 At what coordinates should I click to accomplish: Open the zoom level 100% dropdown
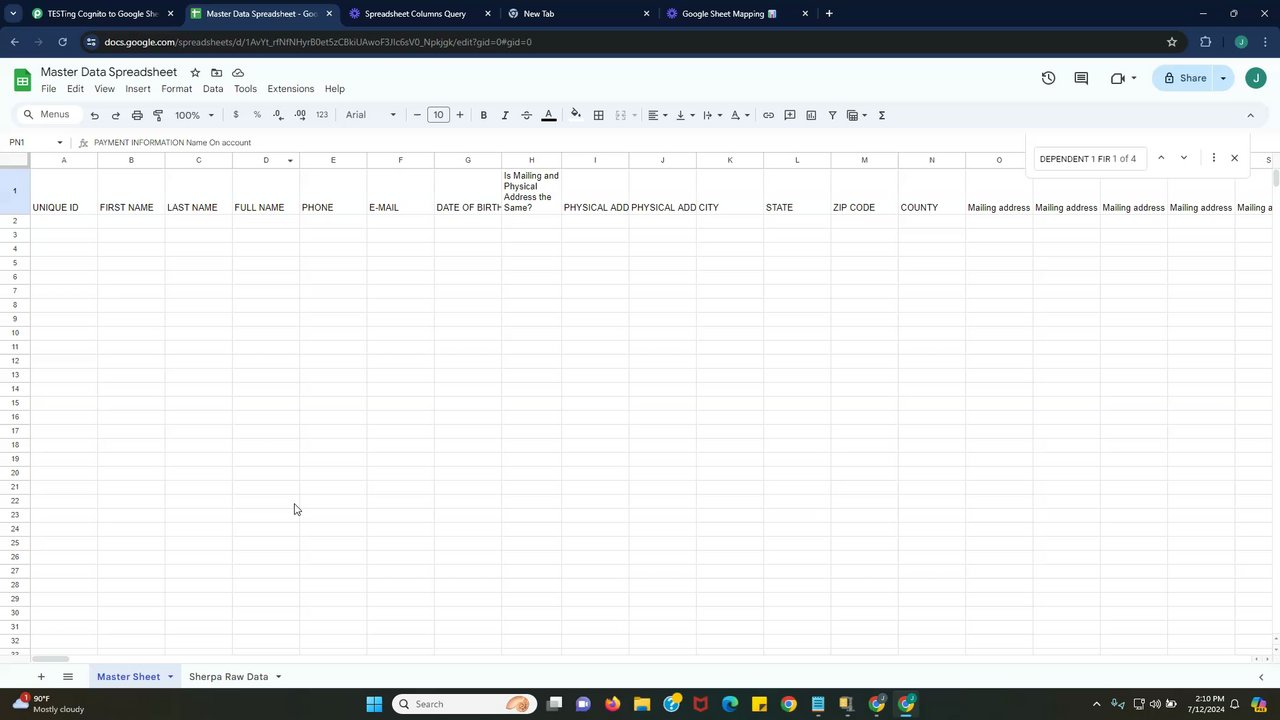pyautogui.click(x=194, y=115)
